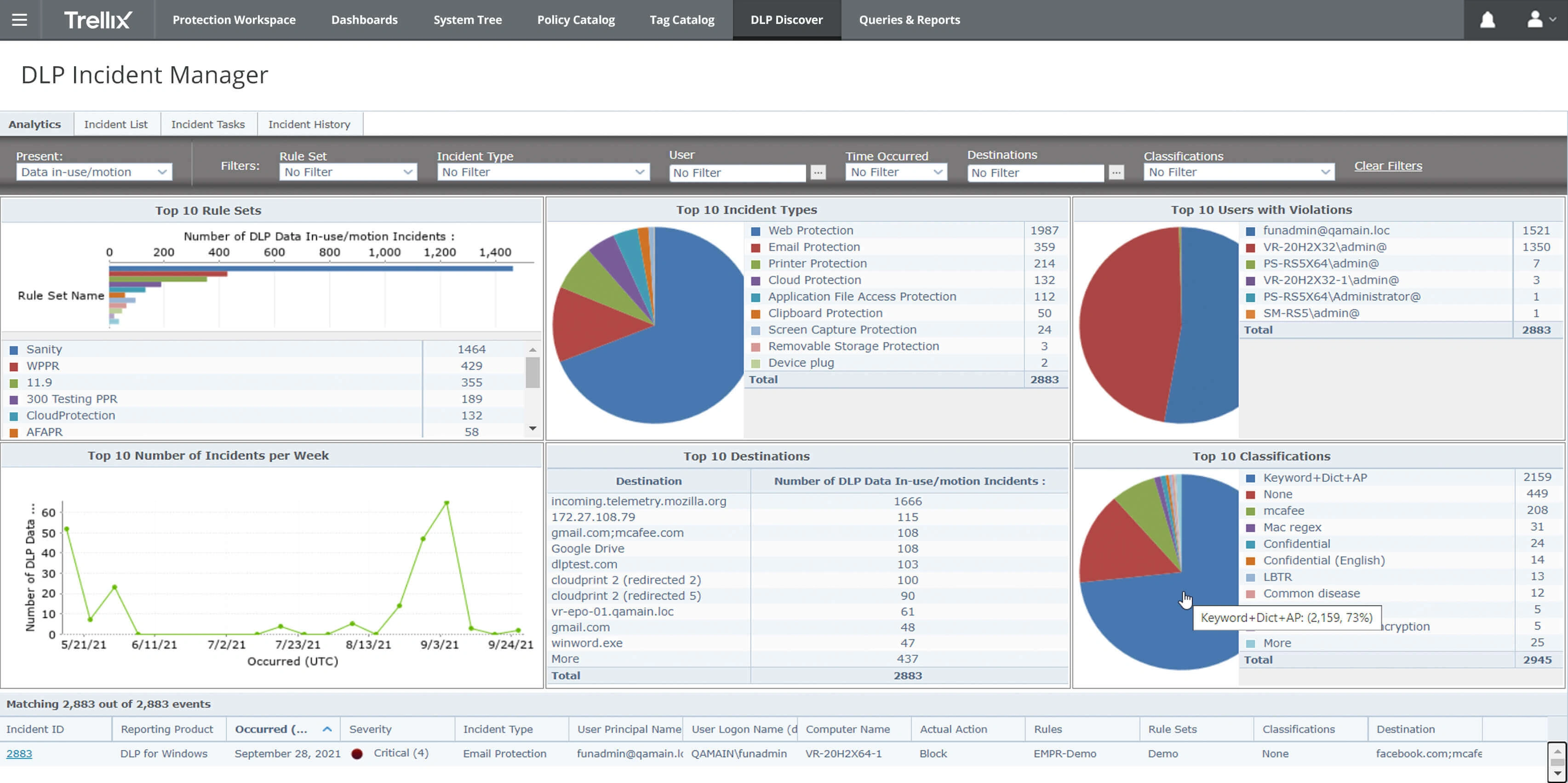Click the Destinations filter browse button
The image size is (1568, 783).
coord(1116,173)
